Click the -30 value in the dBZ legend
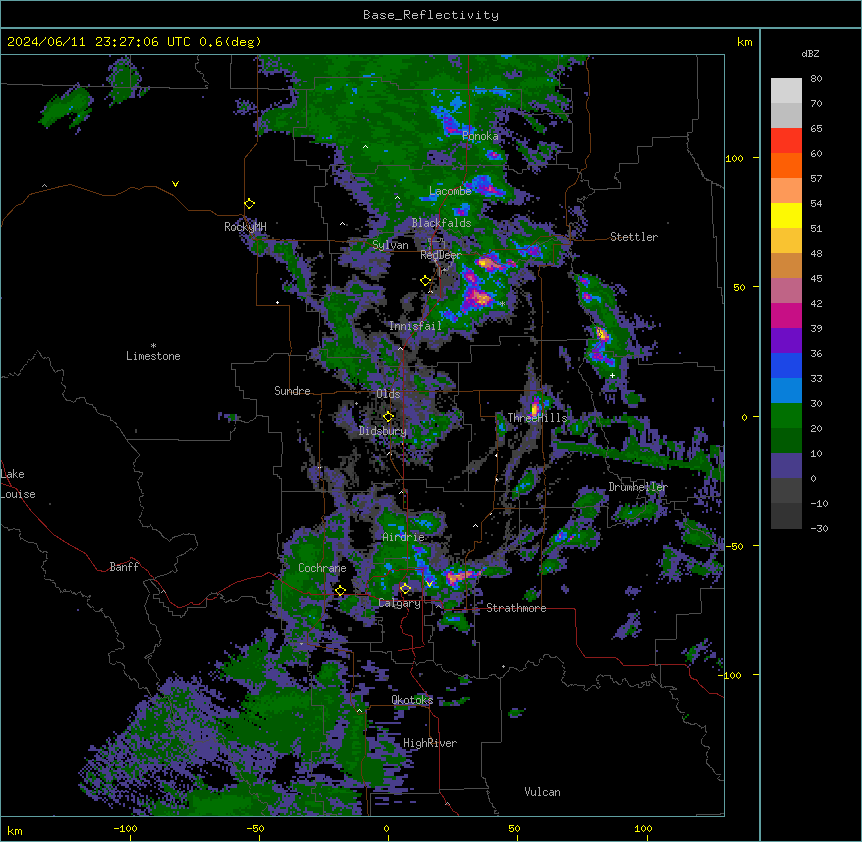Image resolution: width=862 pixels, height=842 pixels. tap(819, 528)
